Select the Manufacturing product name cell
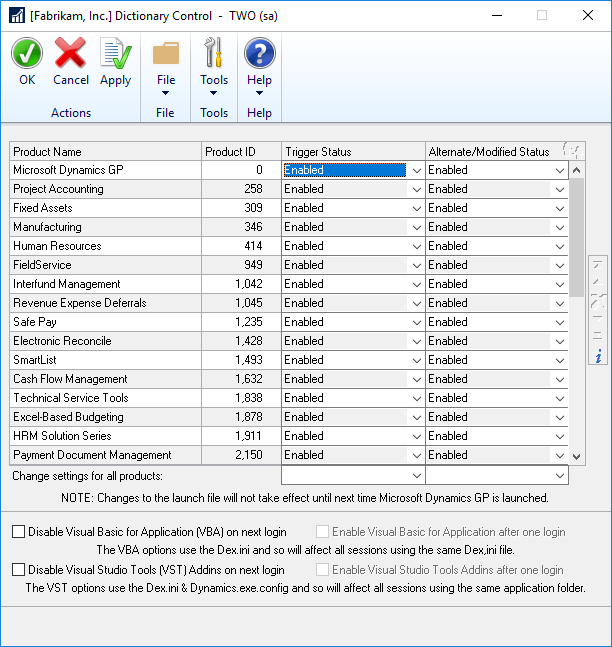The height and width of the screenshot is (647, 612). click(106, 227)
